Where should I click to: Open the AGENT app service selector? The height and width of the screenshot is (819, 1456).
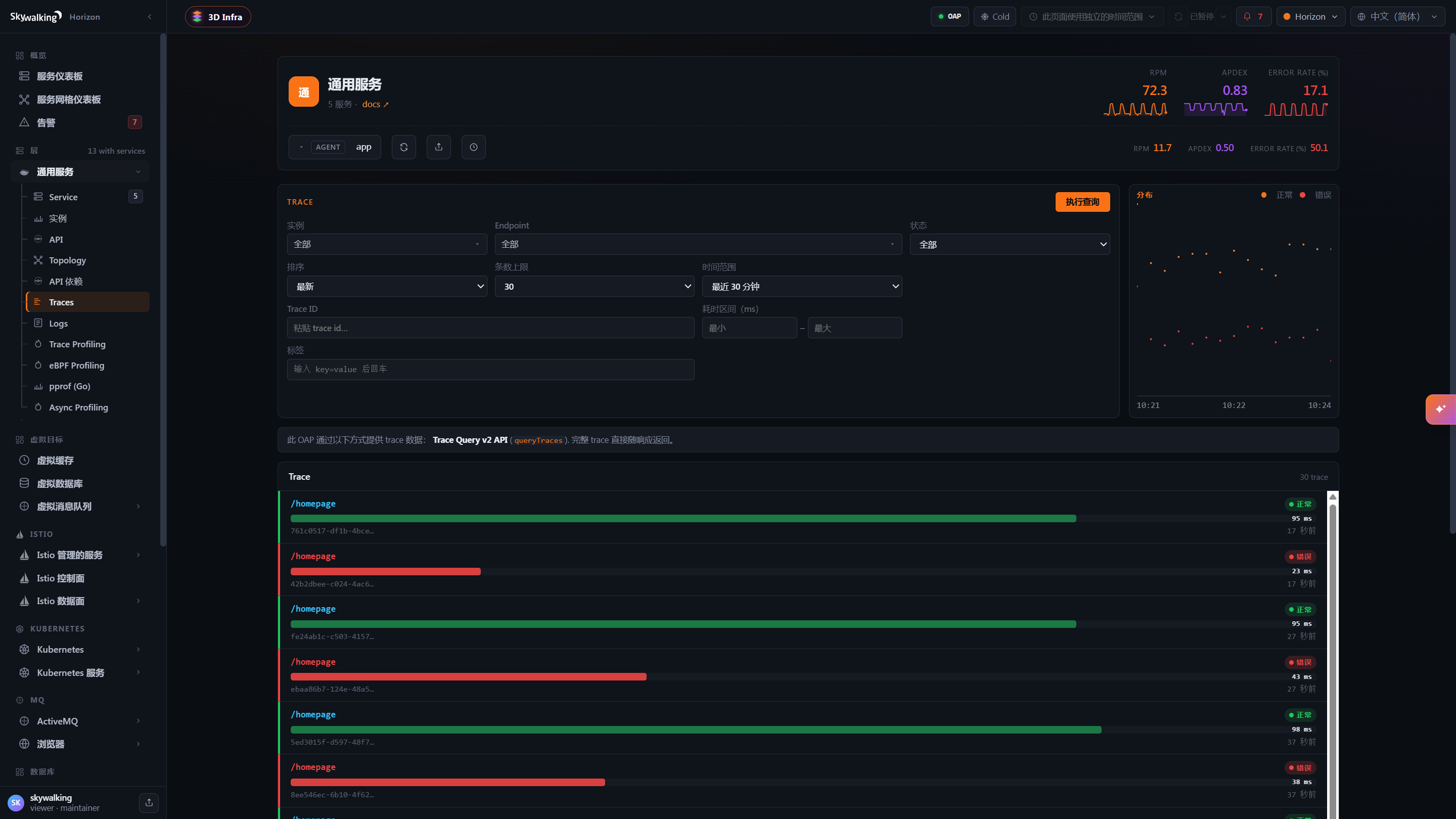(335, 147)
